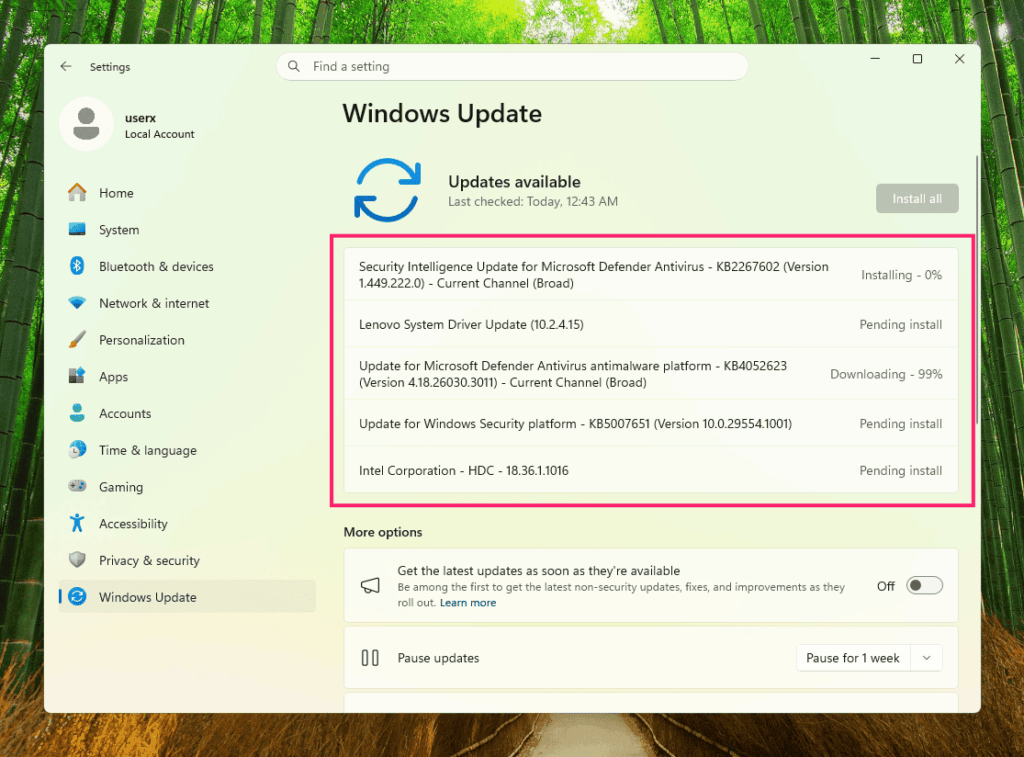Screen dimensions: 1024x757
Task: Open Gaming settings
Action: 187,487
